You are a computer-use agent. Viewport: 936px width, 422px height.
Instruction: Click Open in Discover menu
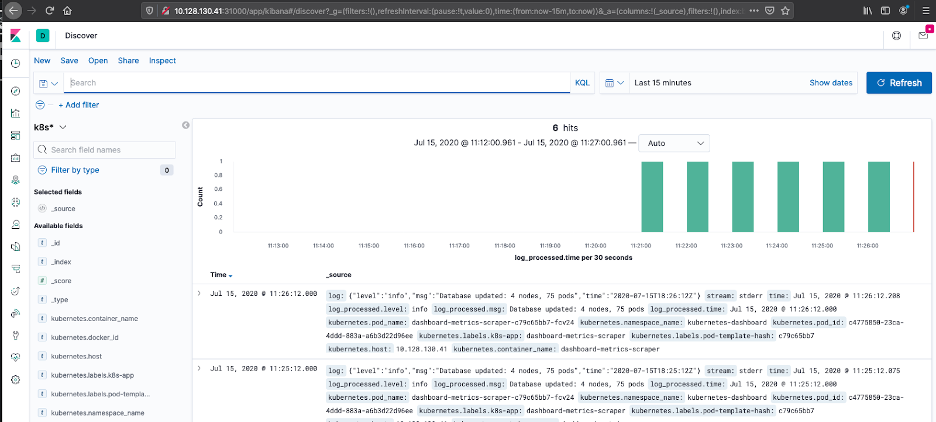tap(98, 60)
